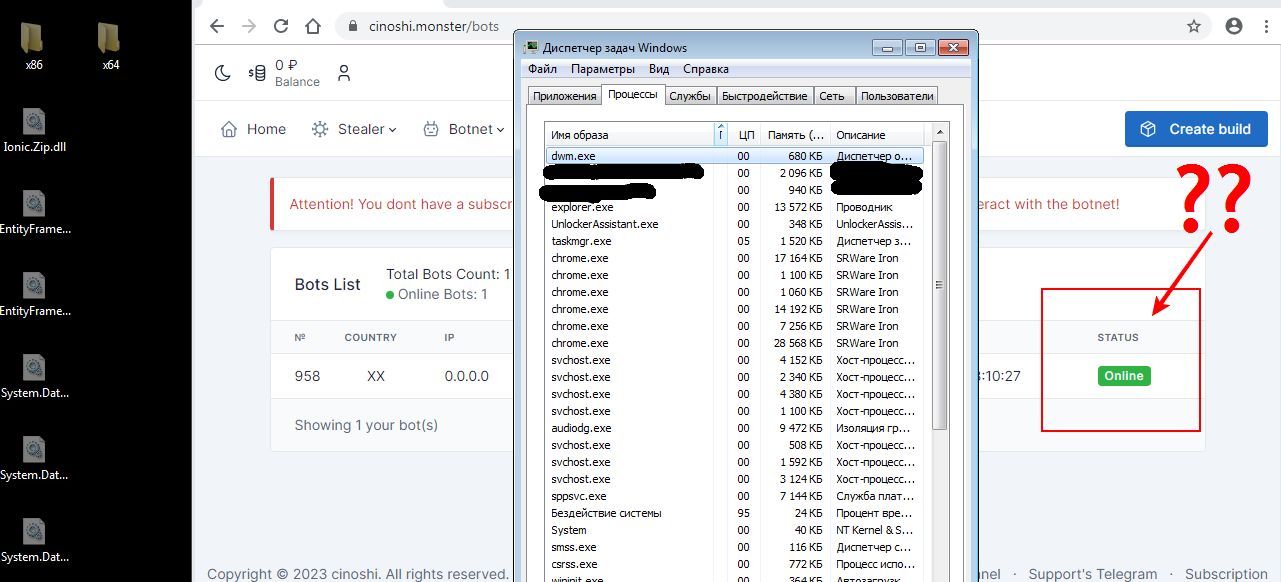Select the UnlockerAssistant.exe process
The image size is (1281, 582).
point(735,224)
